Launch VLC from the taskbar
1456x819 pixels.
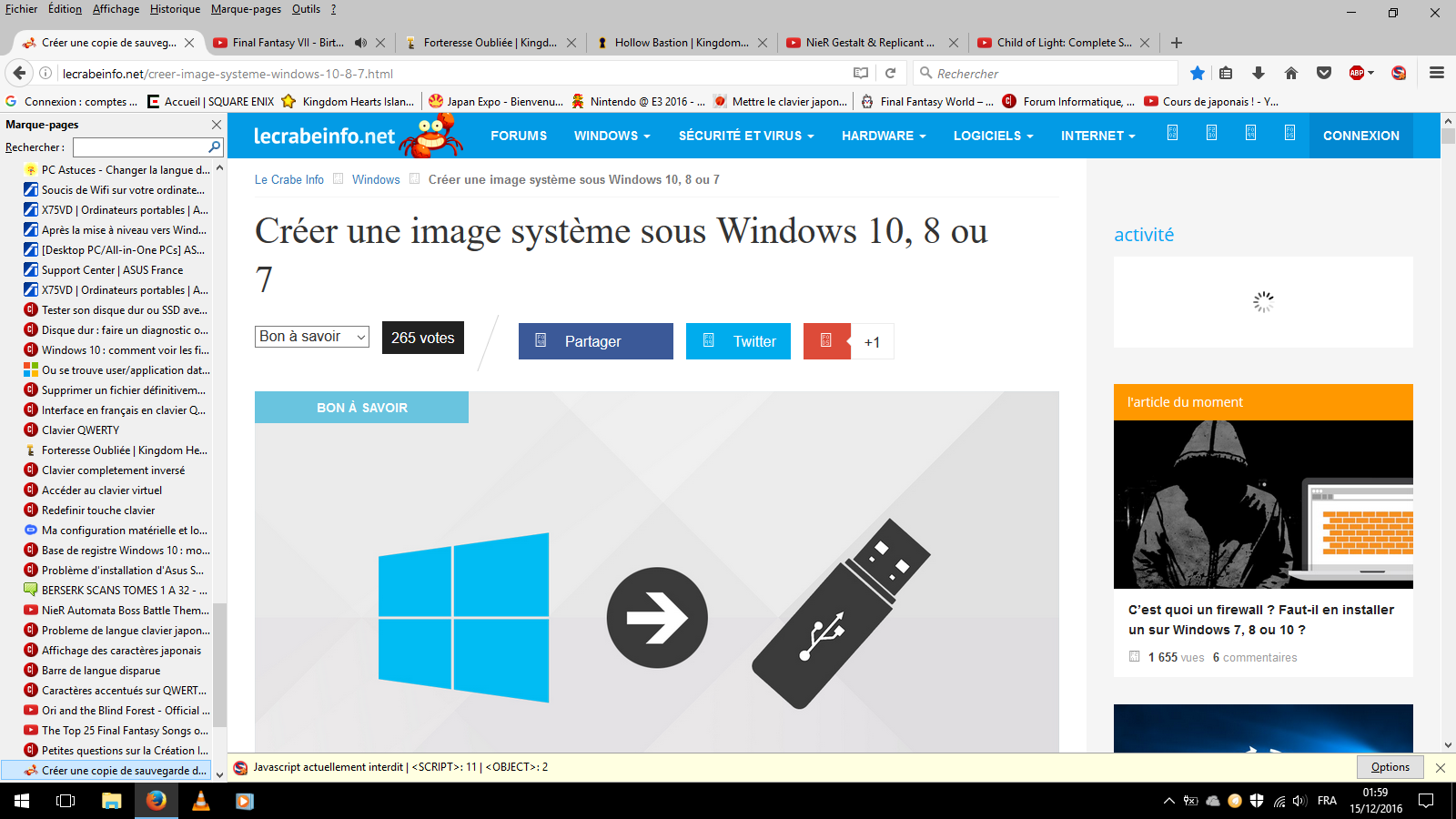(201, 801)
